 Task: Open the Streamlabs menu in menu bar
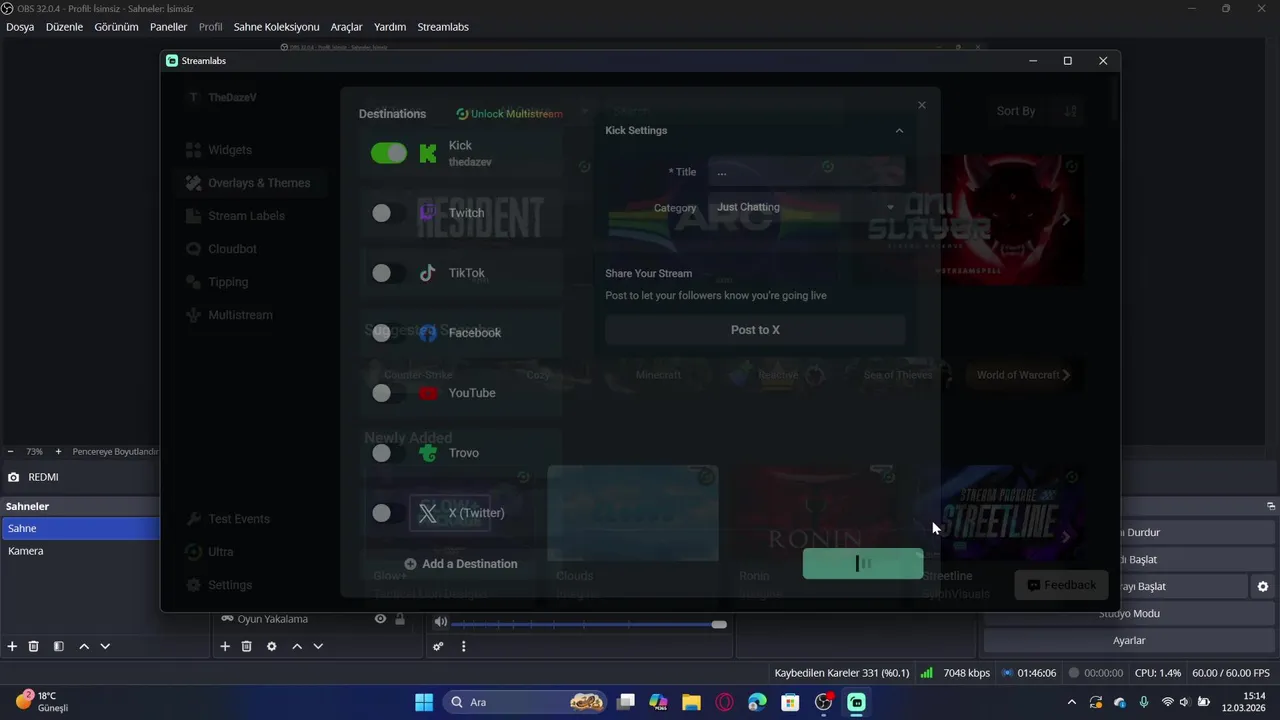coord(443,27)
